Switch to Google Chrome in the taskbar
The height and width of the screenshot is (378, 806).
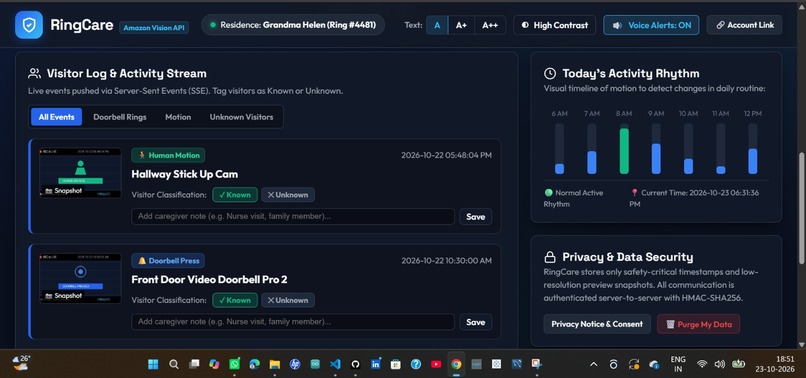click(456, 364)
